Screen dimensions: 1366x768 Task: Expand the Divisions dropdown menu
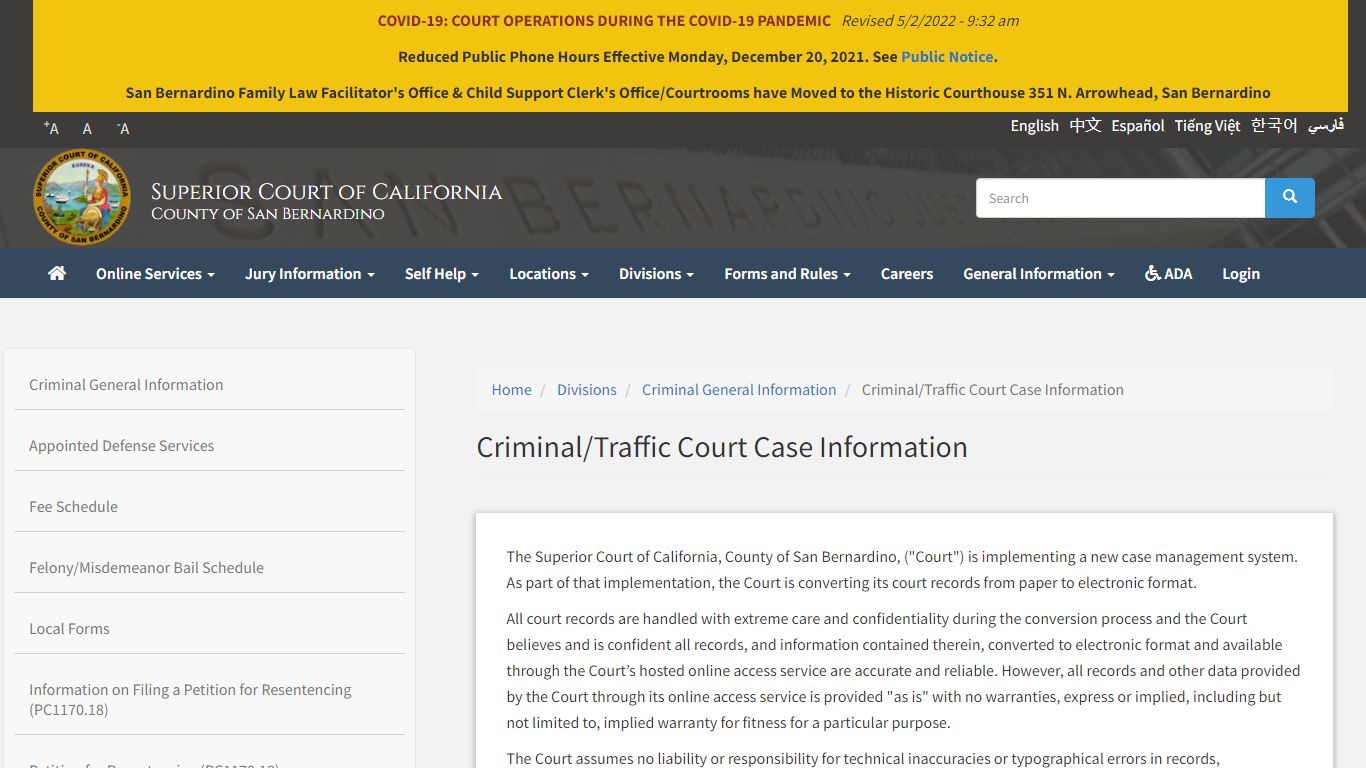(x=656, y=273)
